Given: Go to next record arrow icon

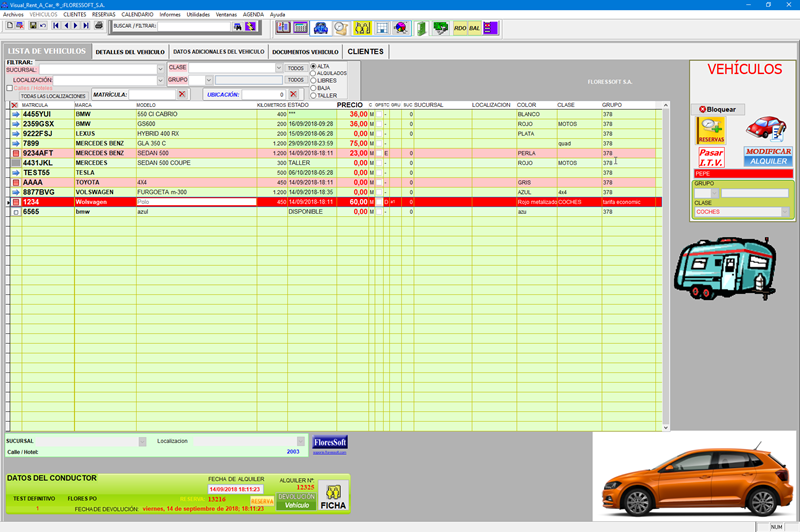Looking at the screenshot, I should 76,26.
